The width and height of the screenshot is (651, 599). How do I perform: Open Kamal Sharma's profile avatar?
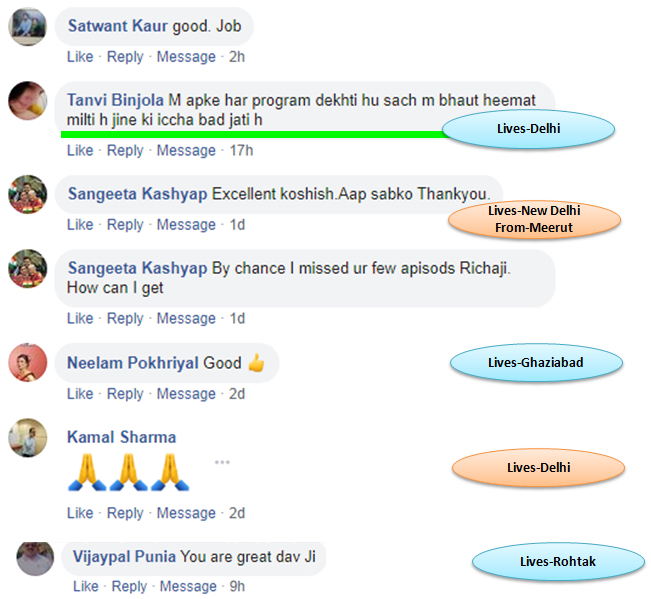tap(27, 438)
